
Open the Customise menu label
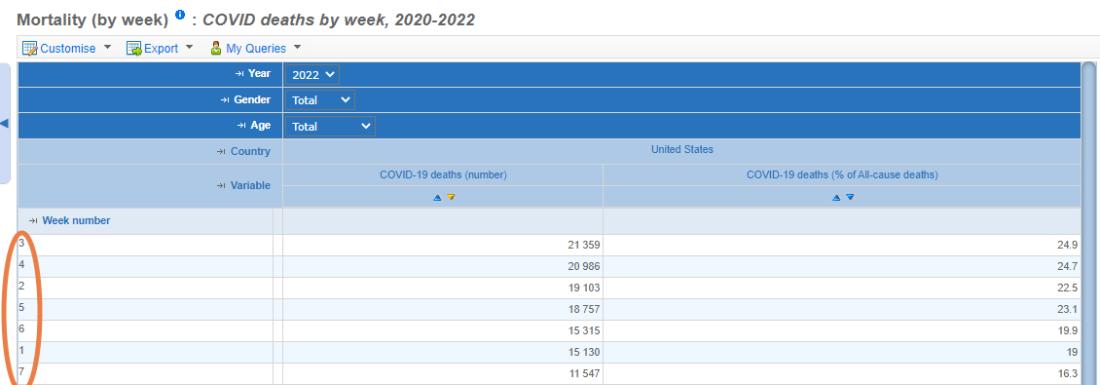(68, 48)
